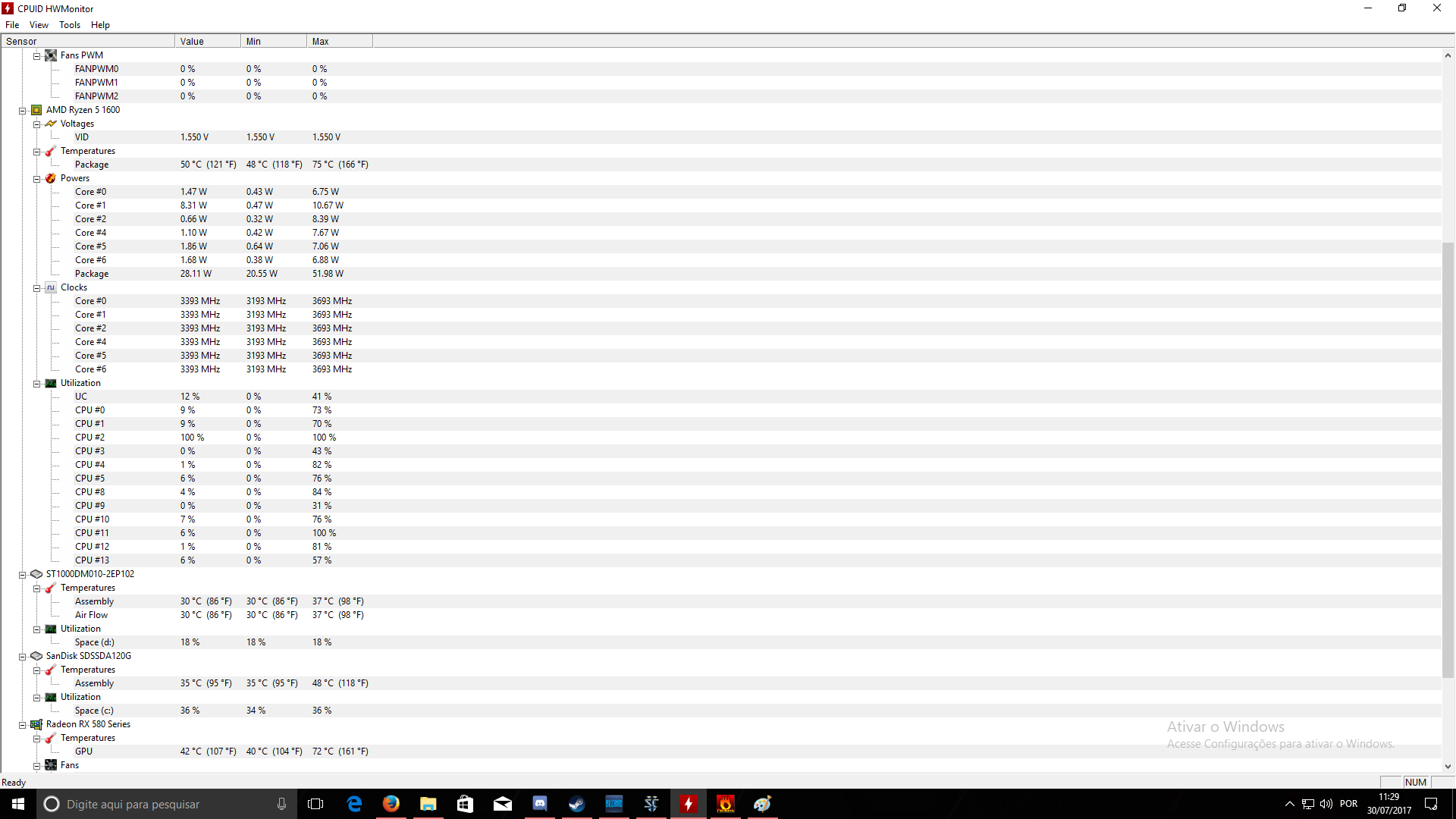Select the FANPWM1 row
1456x819 pixels.
[720, 83]
